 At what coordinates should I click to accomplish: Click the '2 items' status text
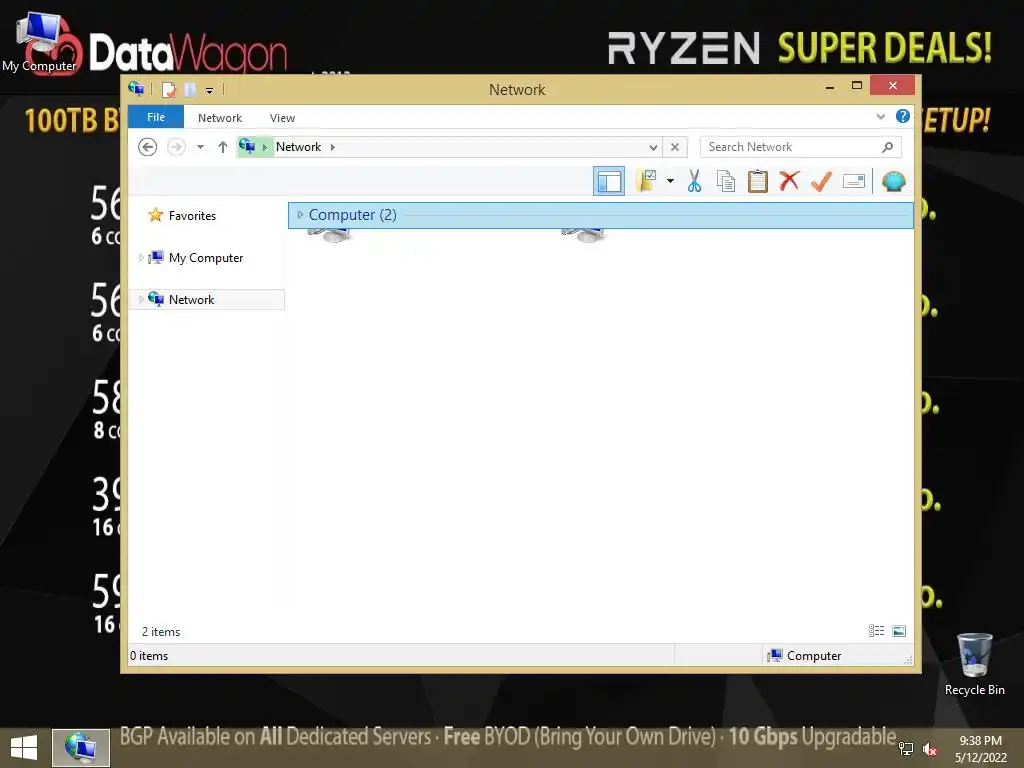[161, 632]
